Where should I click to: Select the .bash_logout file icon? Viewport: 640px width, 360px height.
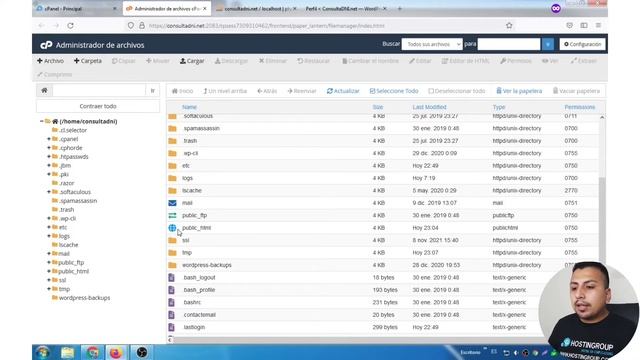pyautogui.click(x=171, y=278)
